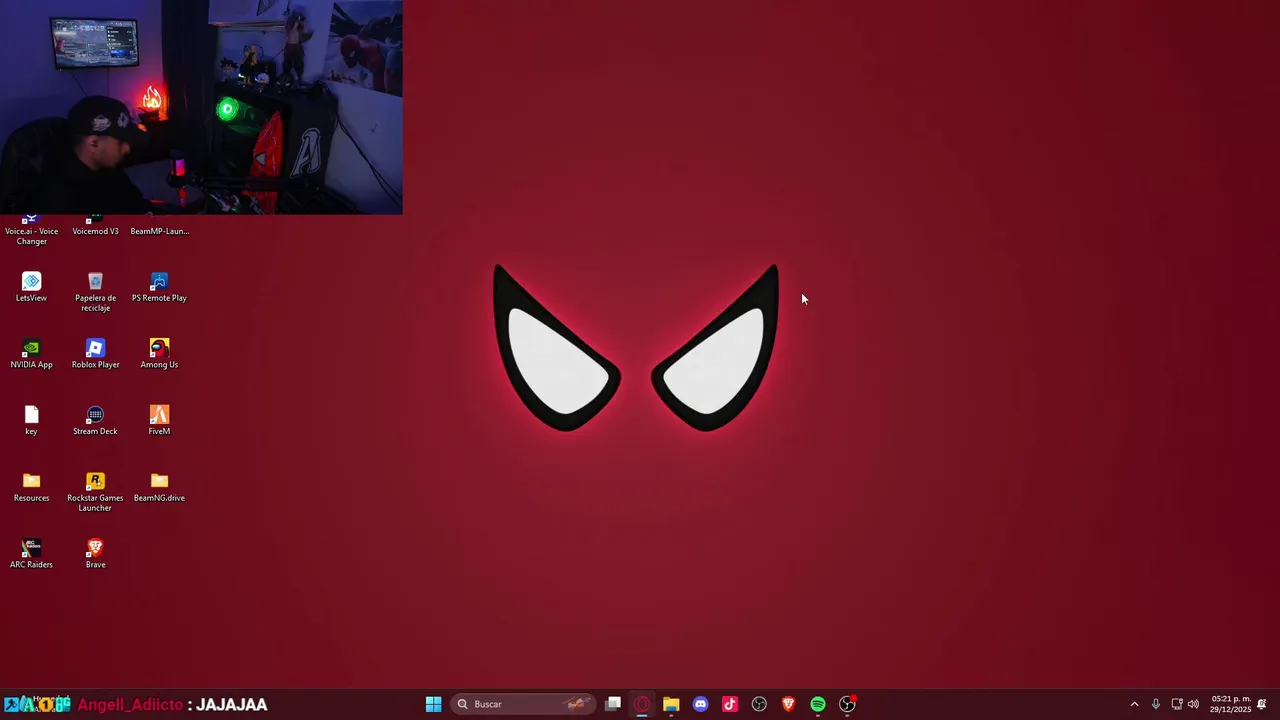This screenshot has width=1280, height=720.
Task: Open the Windows Start menu
Action: point(433,704)
